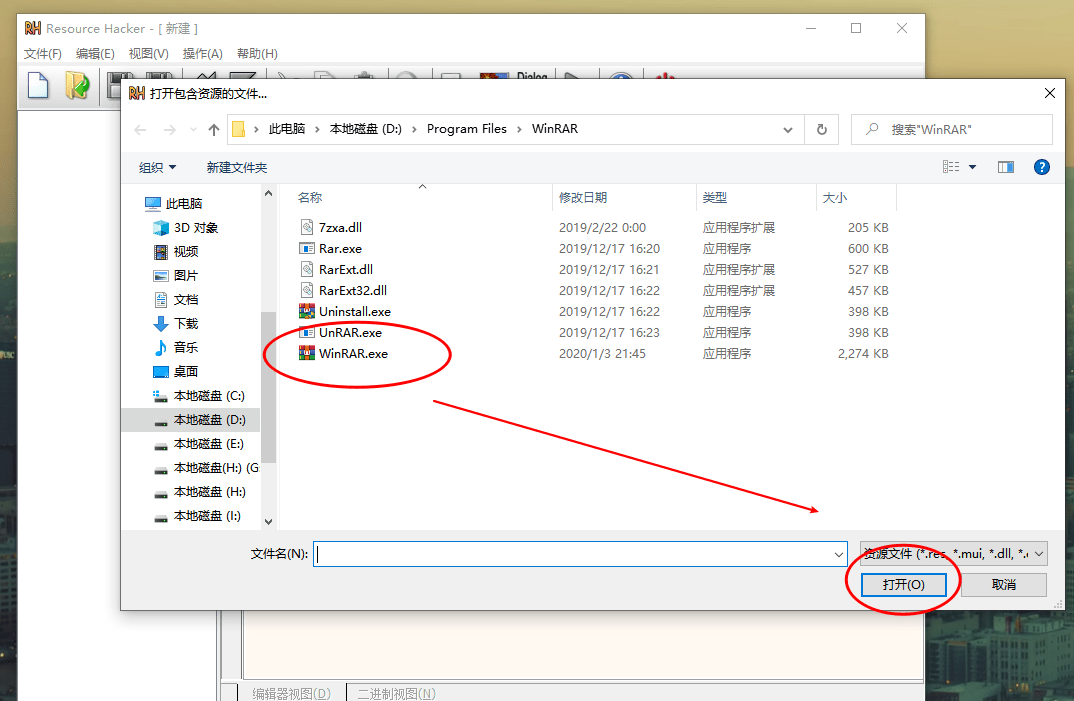Image resolution: width=1074 pixels, height=701 pixels.
Task: Expand the 文件名 history dropdown arrow
Action: click(x=838, y=554)
